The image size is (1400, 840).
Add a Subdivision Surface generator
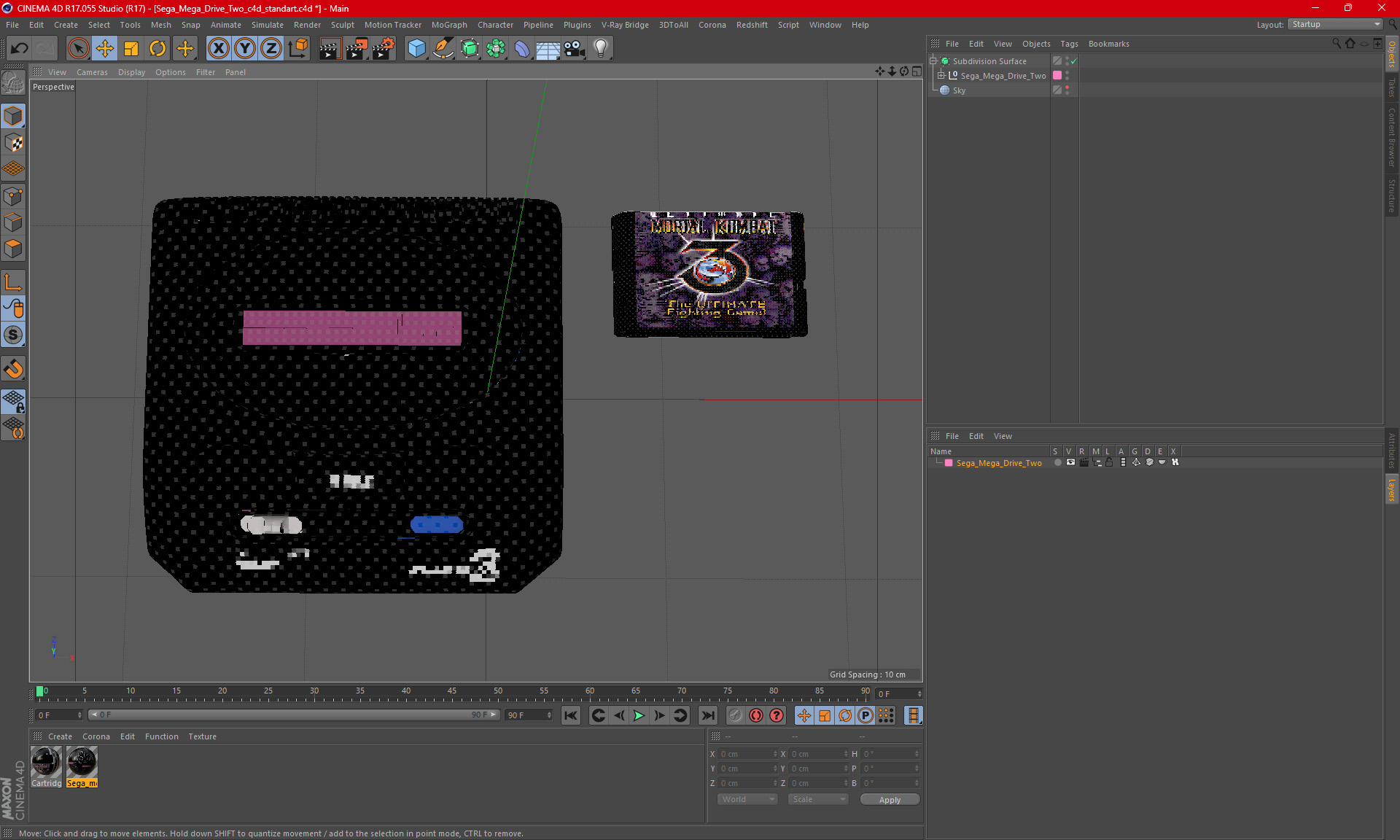[x=470, y=49]
